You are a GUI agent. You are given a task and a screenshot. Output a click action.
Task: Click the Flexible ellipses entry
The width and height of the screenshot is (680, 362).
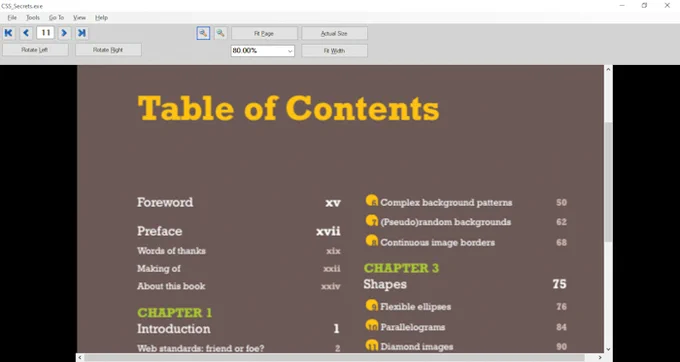click(x=415, y=307)
